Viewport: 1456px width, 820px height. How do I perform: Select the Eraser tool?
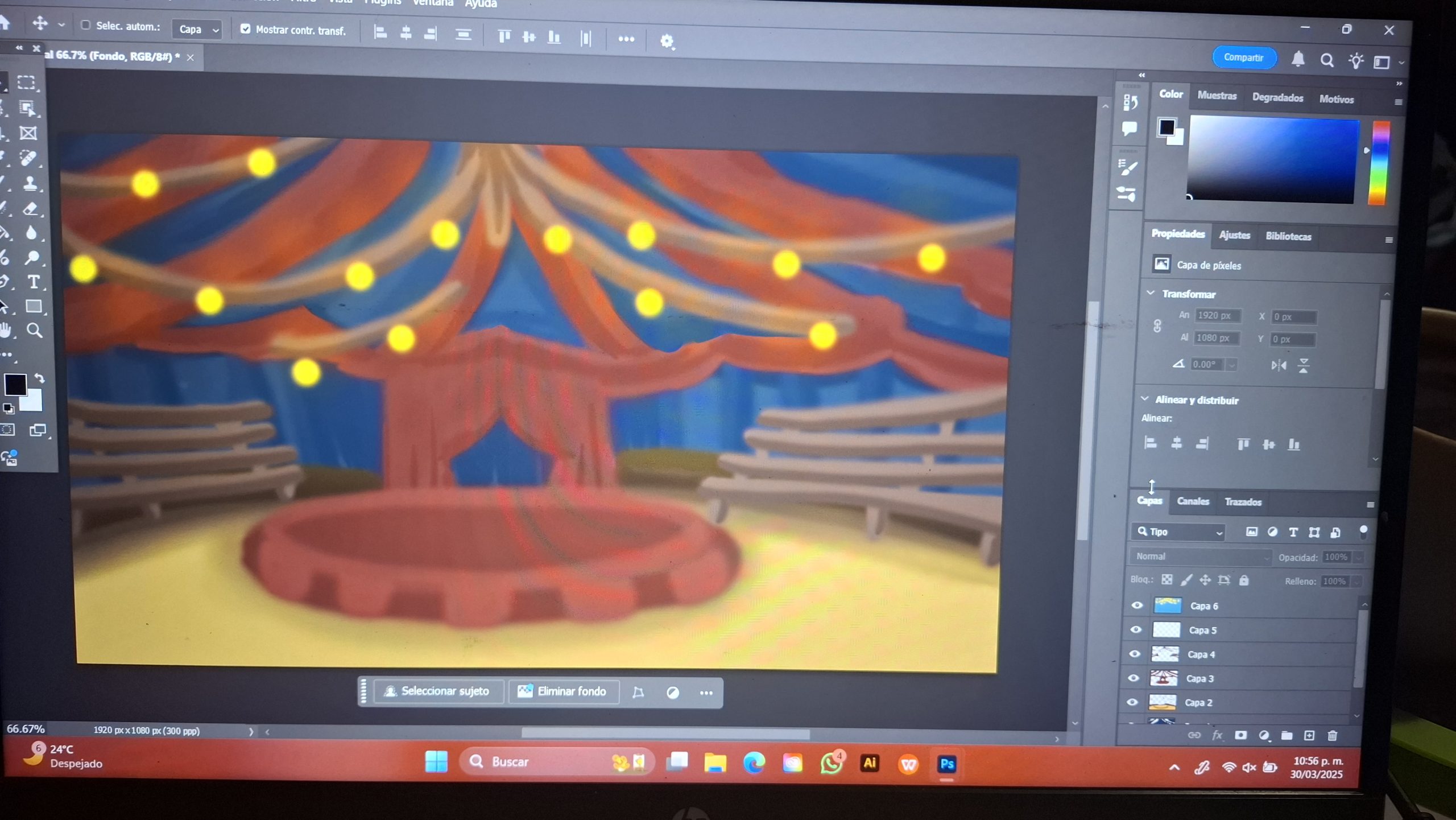click(30, 209)
